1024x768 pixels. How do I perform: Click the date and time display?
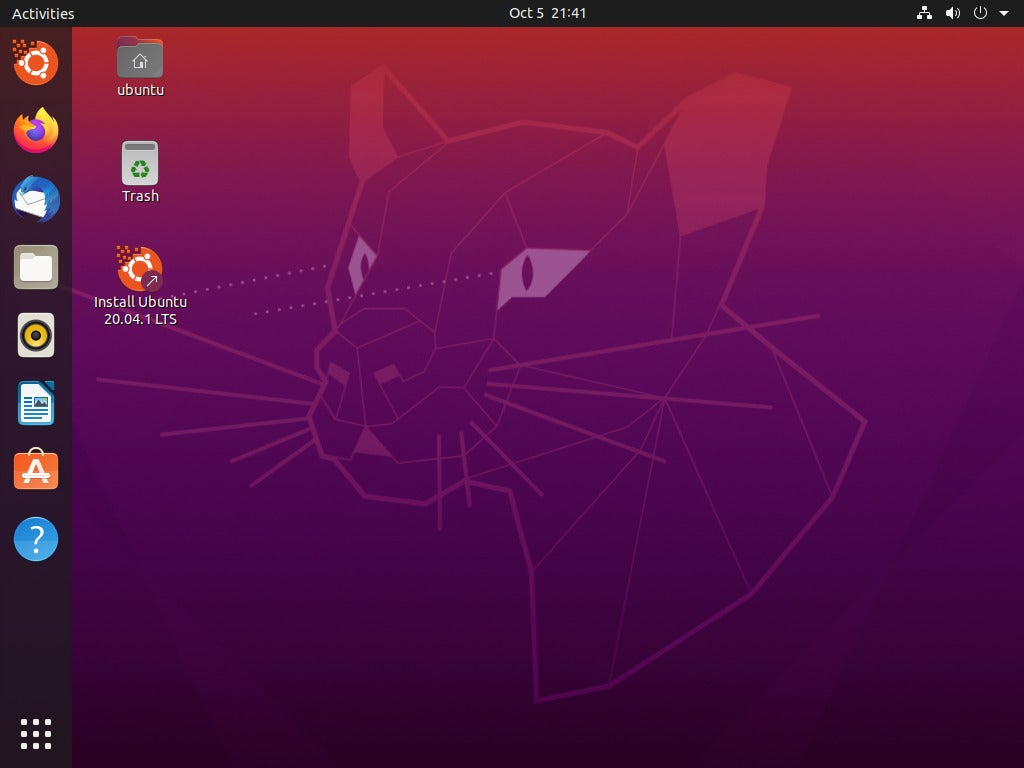coord(546,13)
